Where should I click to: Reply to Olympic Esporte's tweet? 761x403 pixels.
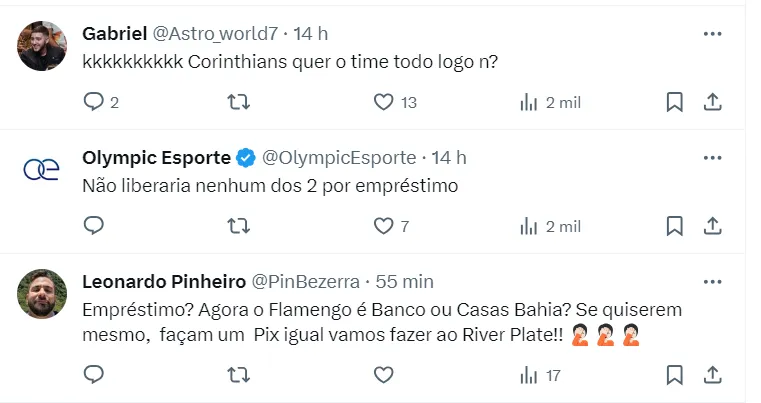[94, 226]
